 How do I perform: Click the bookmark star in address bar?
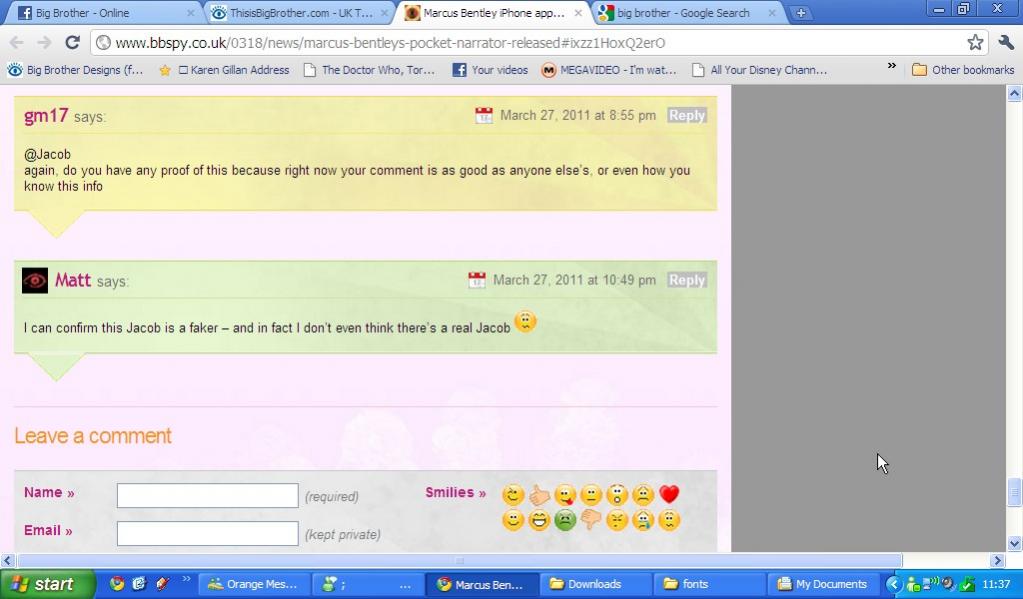tap(975, 42)
